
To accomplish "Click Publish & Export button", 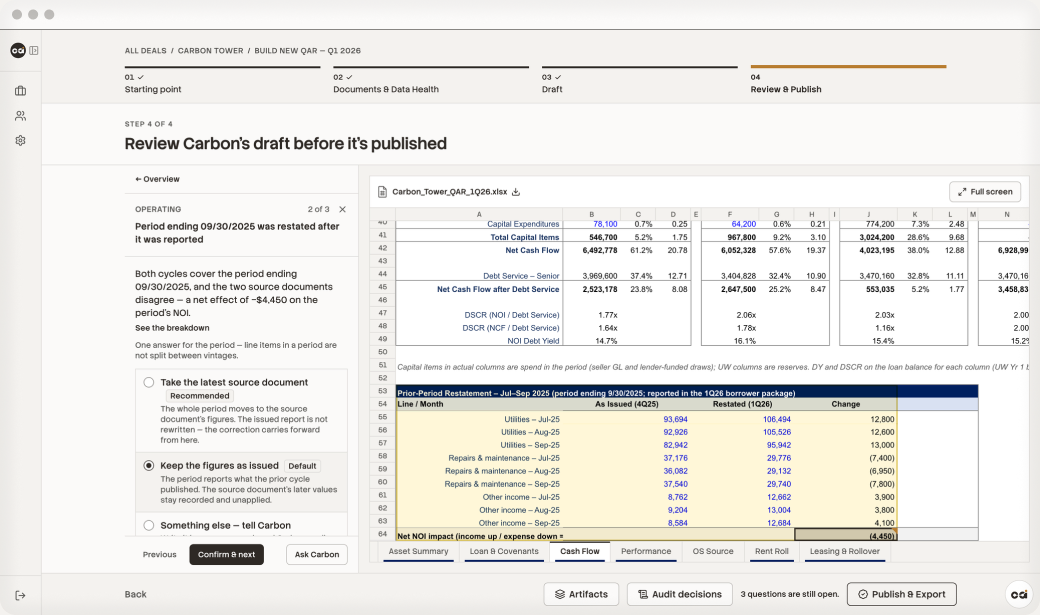I will point(901,594).
